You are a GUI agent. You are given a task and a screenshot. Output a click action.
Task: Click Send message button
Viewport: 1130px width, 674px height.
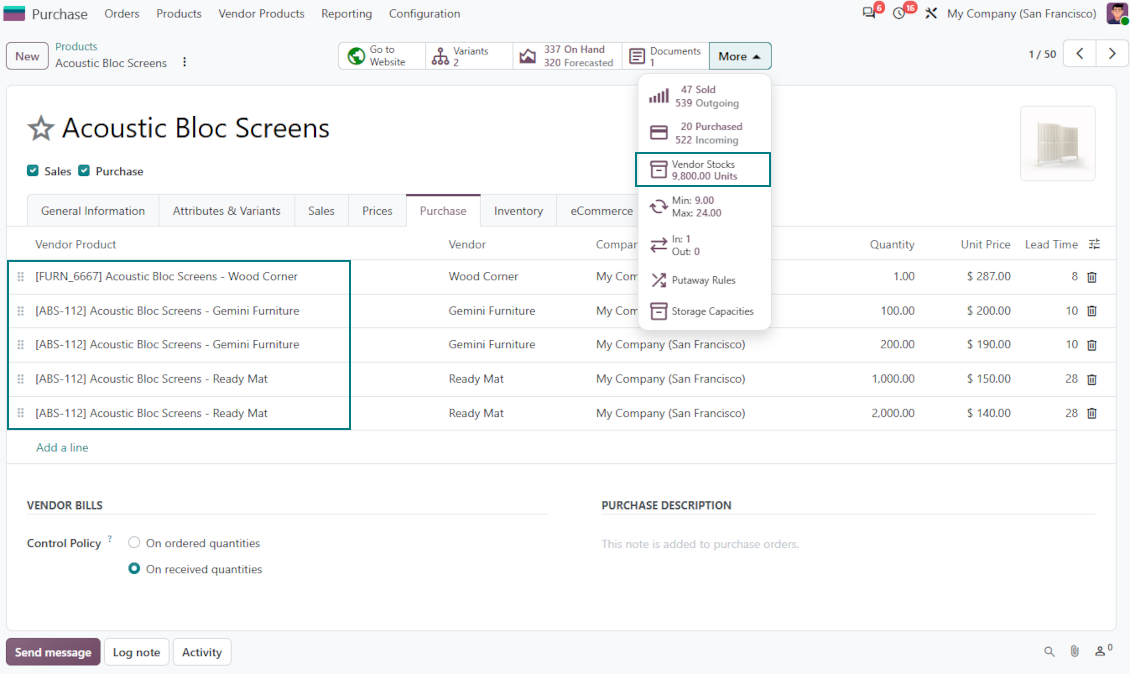[53, 652]
